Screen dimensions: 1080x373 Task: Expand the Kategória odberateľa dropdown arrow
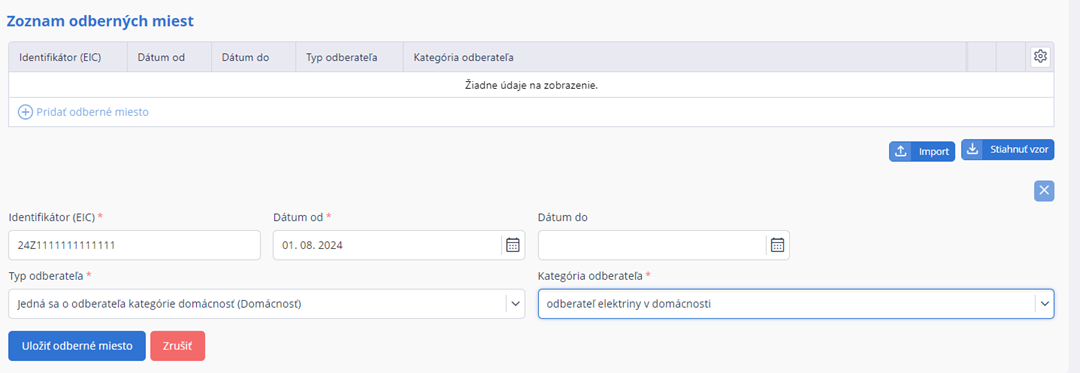1044,304
